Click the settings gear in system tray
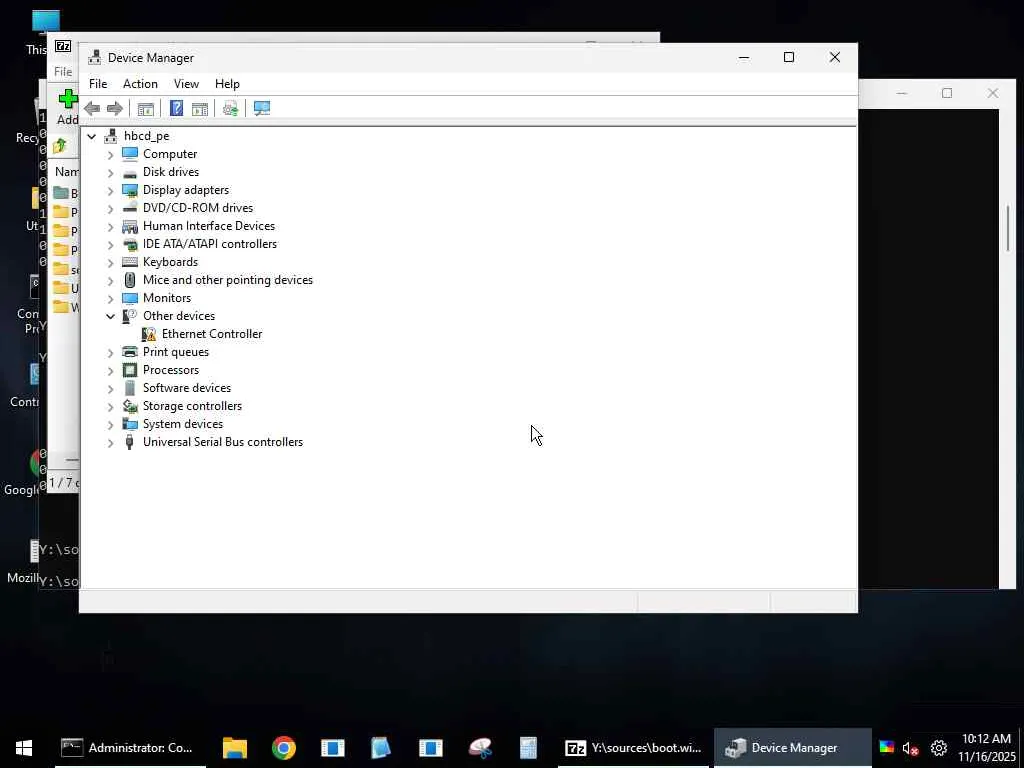The image size is (1024, 768). click(x=938, y=748)
